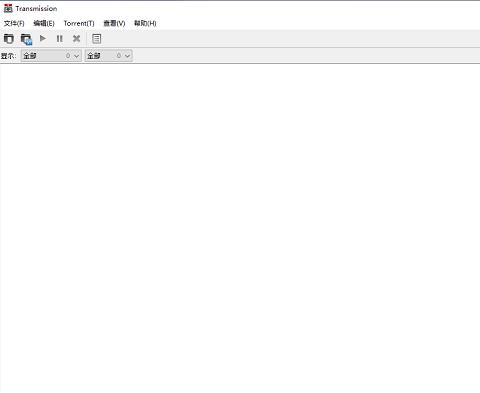
Task: Open the Torrent(T) menu
Action: [79, 23]
